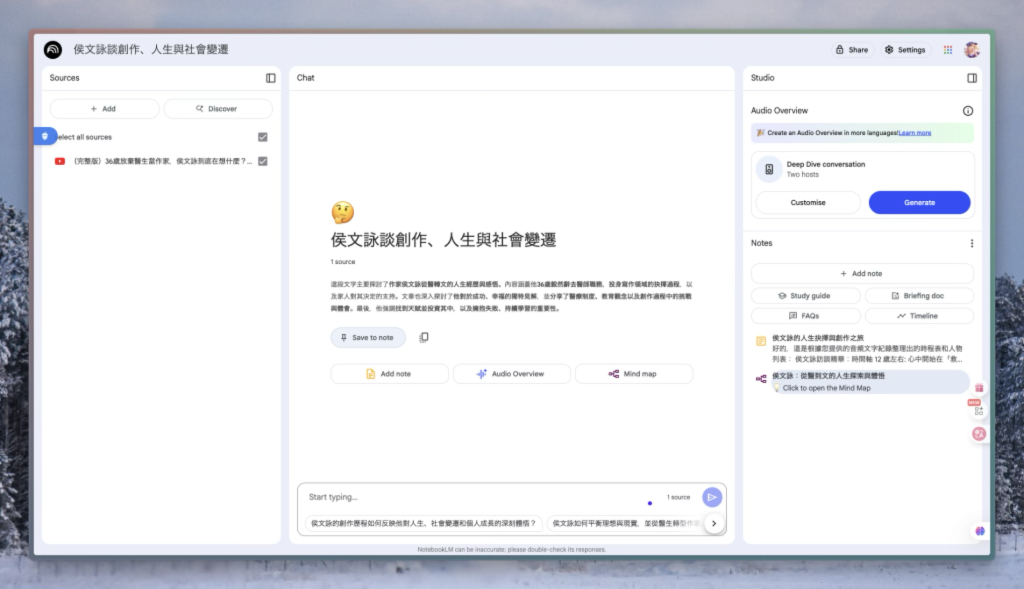Open the note 侯文詠的人生抉擇與創作之旅
The height and width of the screenshot is (589, 1024).
coord(862,348)
